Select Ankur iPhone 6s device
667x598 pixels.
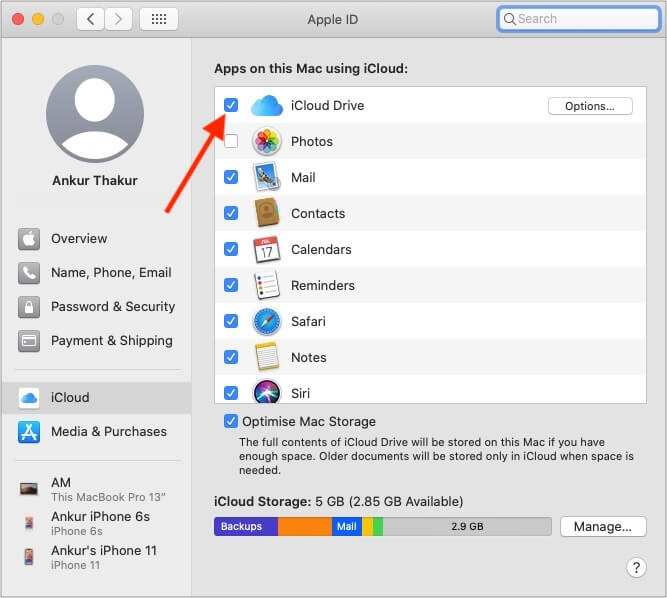coord(97,523)
